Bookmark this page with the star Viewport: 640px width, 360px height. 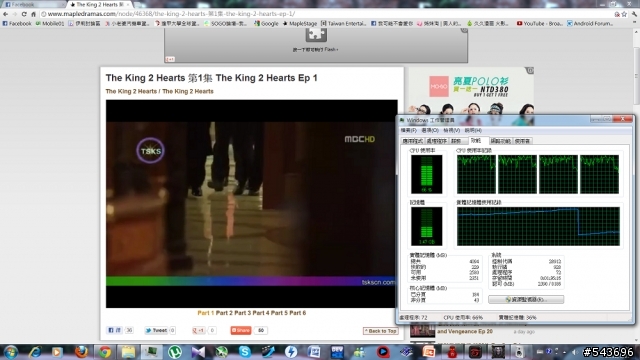tap(624, 14)
